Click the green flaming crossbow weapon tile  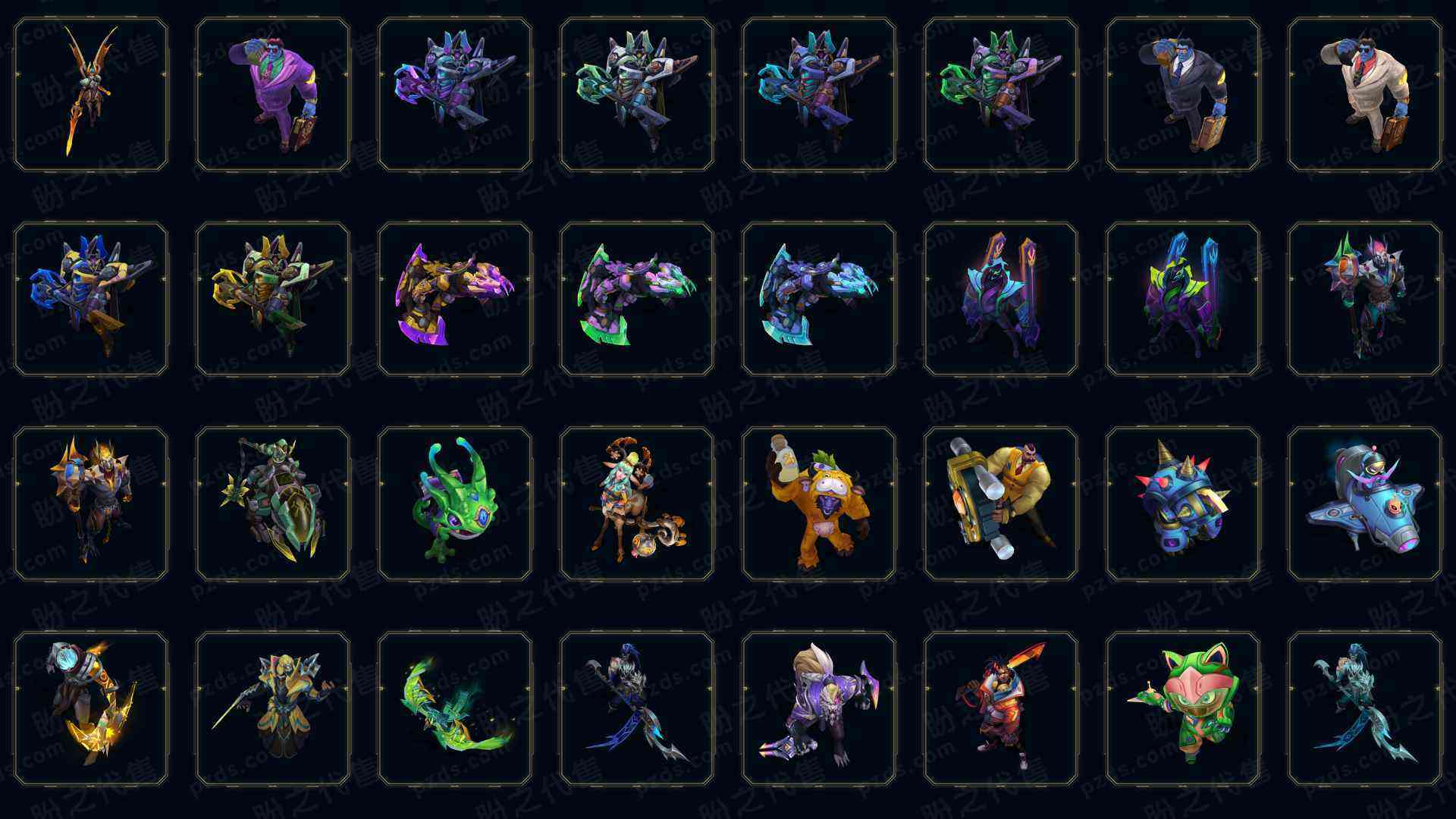(x=455, y=708)
